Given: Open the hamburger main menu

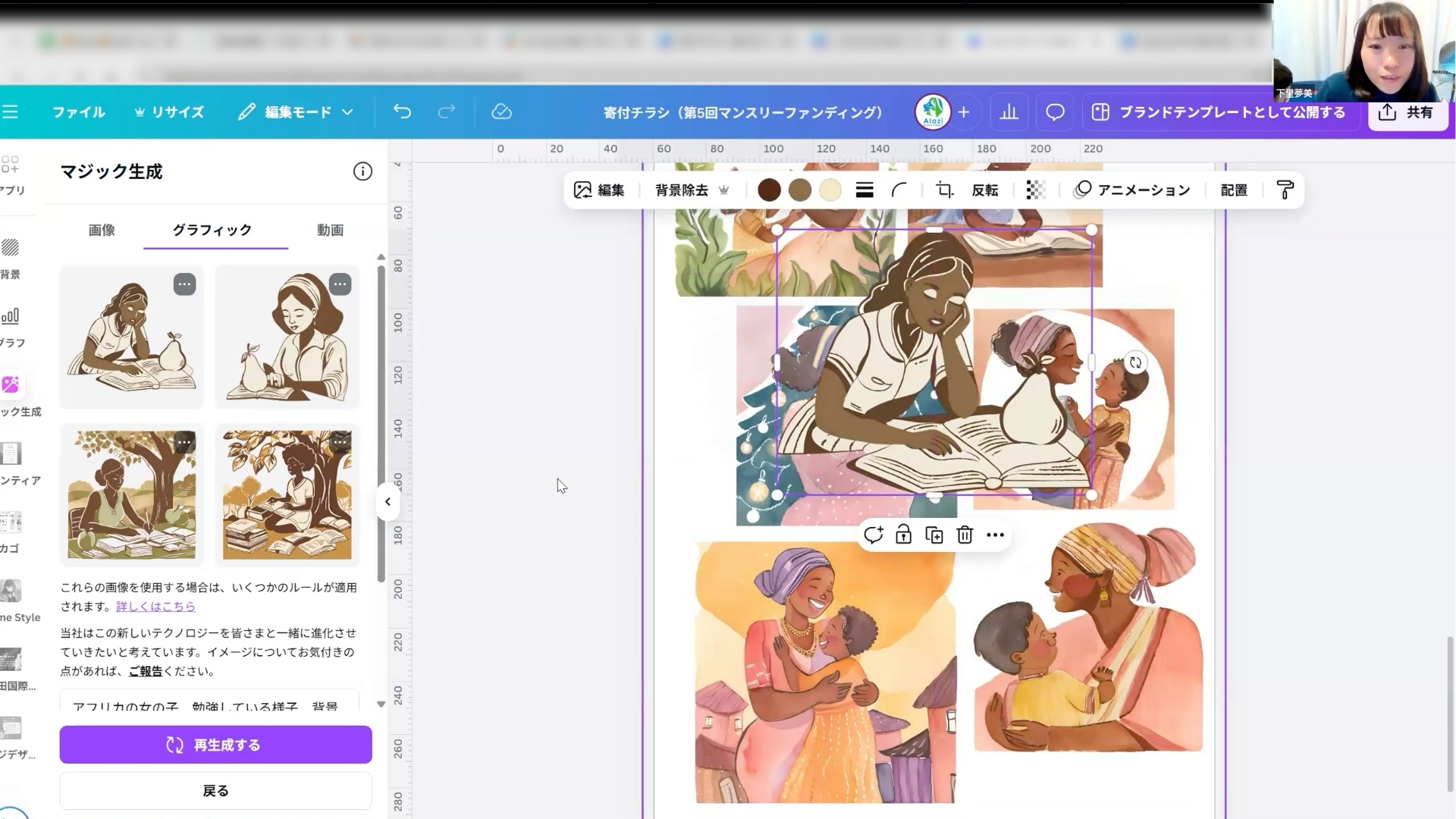Looking at the screenshot, I should click(10, 112).
